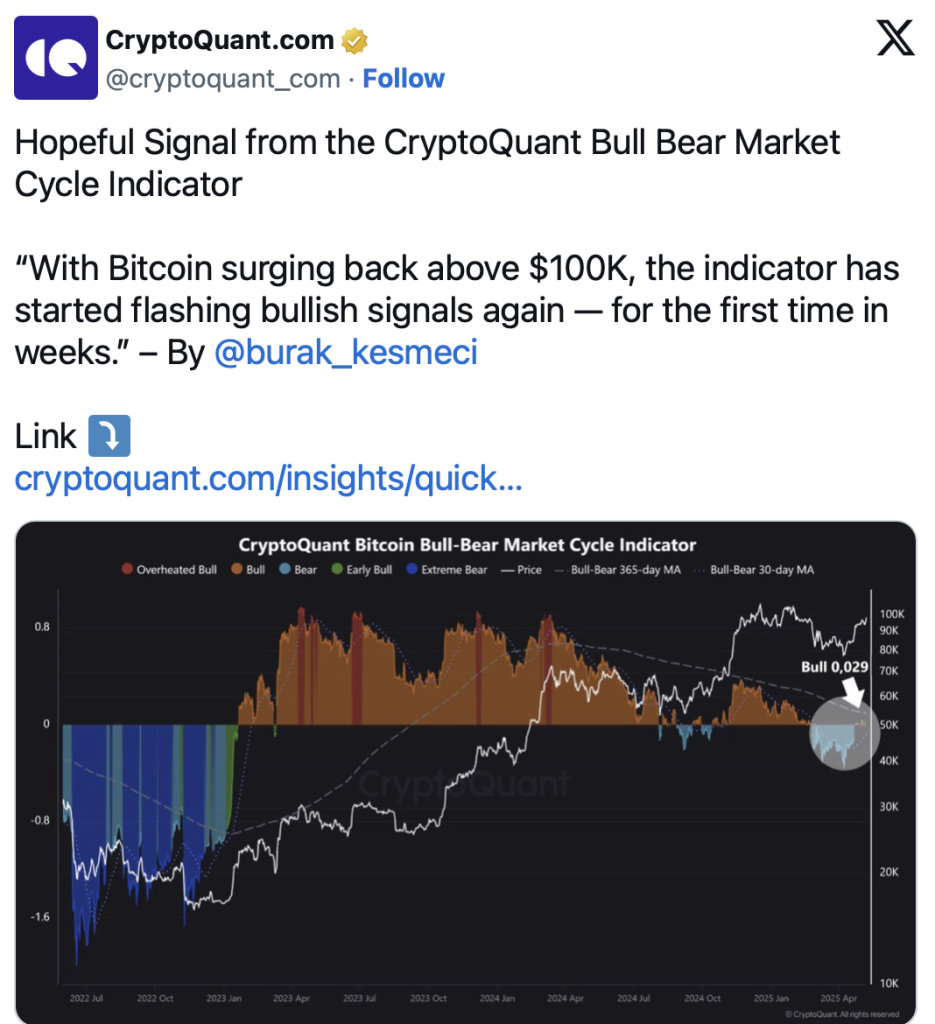Open the CryptoQuant profile avatar
Image resolution: width=935 pixels, height=1024 pixels.
[56, 58]
